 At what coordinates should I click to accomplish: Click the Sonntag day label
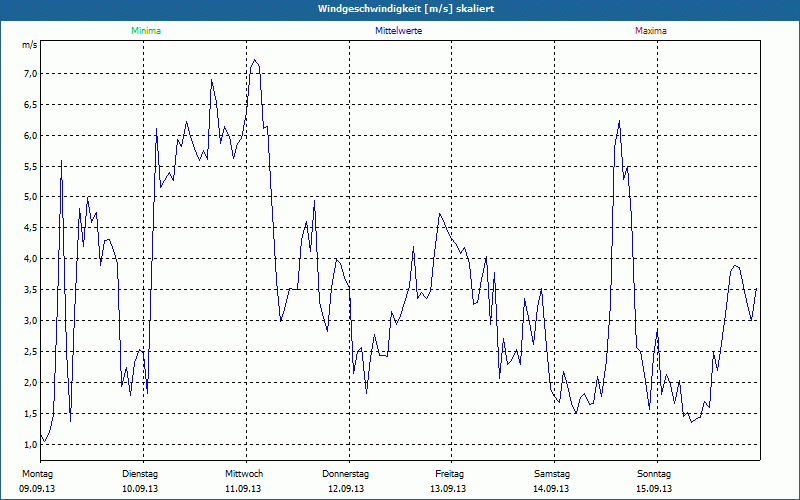coord(654,474)
